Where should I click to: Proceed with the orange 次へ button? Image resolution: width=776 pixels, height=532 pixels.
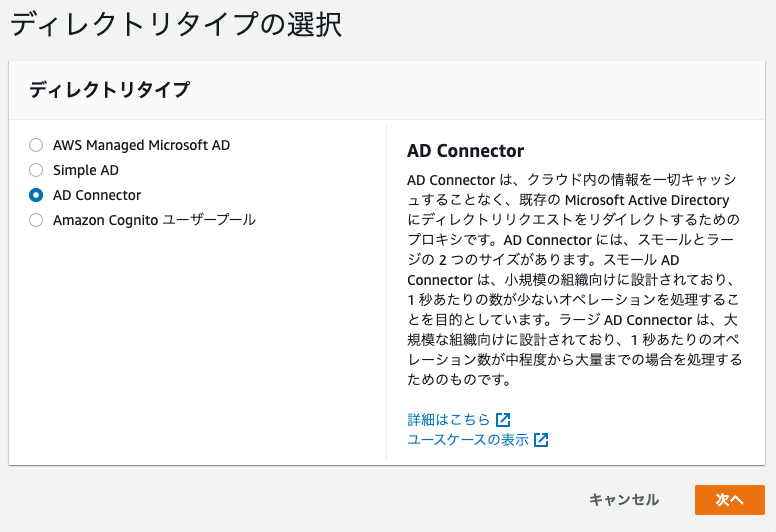click(x=729, y=500)
